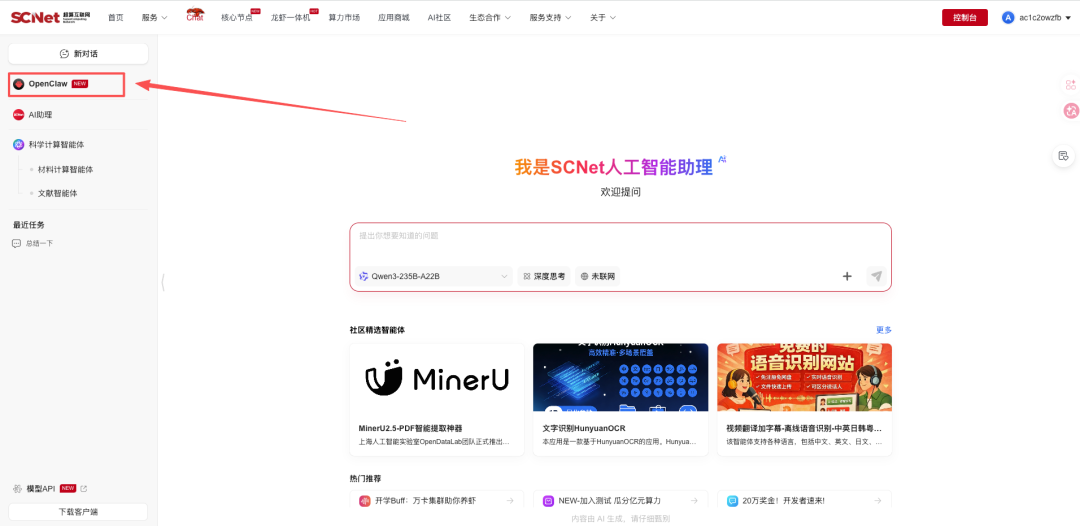Open the 语音识别网站 card thumbnail
Image resolution: width=1080 pixels, height=526 pixels.
point(804,378)
